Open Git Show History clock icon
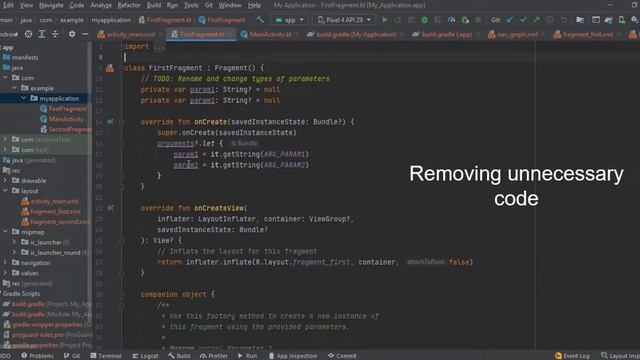The width and height of the screenshot is (640, 360). (x=550, y=20)
